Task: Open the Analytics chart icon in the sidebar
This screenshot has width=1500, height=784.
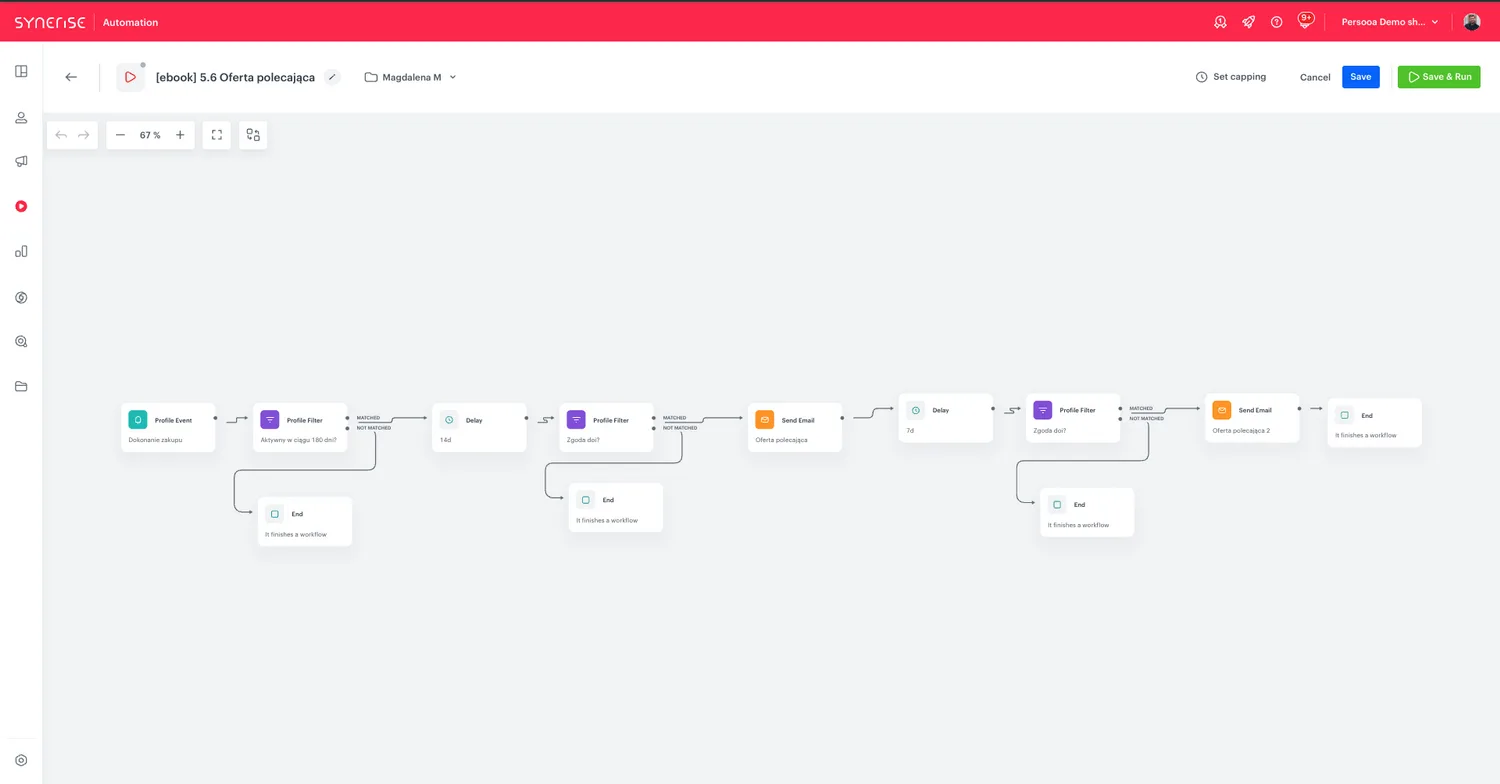Action: (x=21, y=252)
